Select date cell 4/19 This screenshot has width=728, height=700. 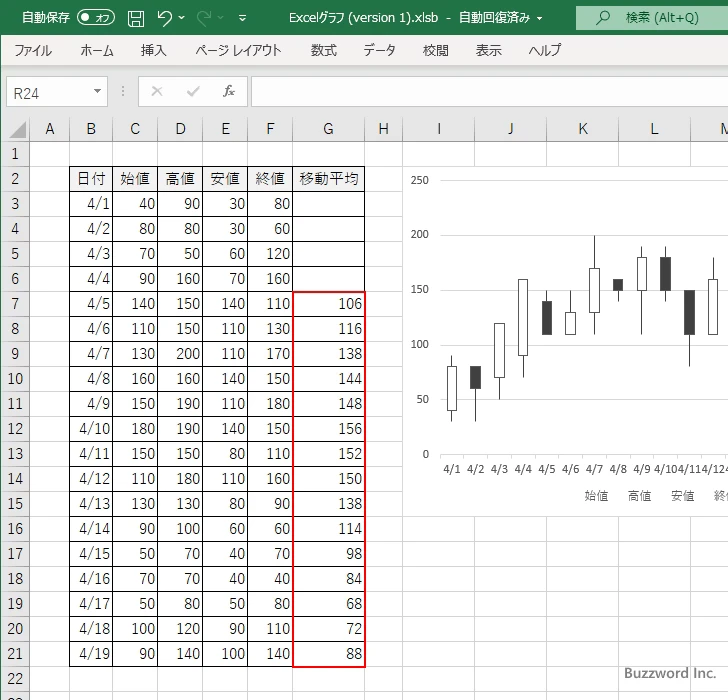(91, 654)
